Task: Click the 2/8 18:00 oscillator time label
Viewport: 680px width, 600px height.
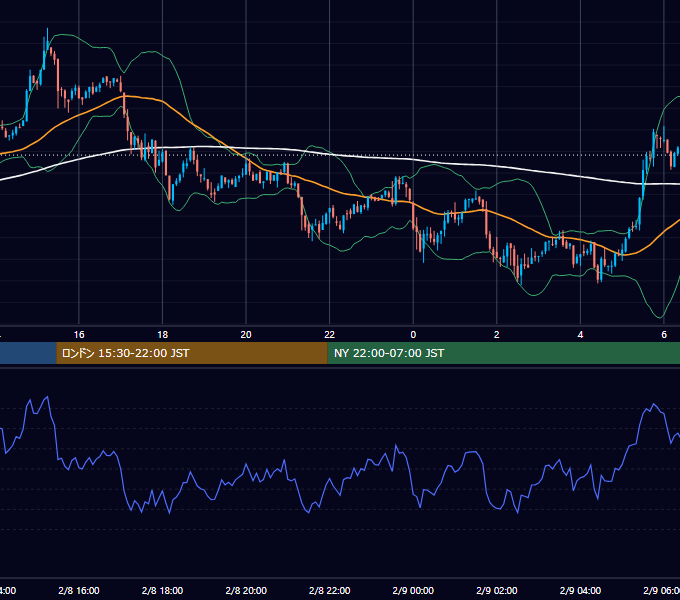Action: (163, 590)
